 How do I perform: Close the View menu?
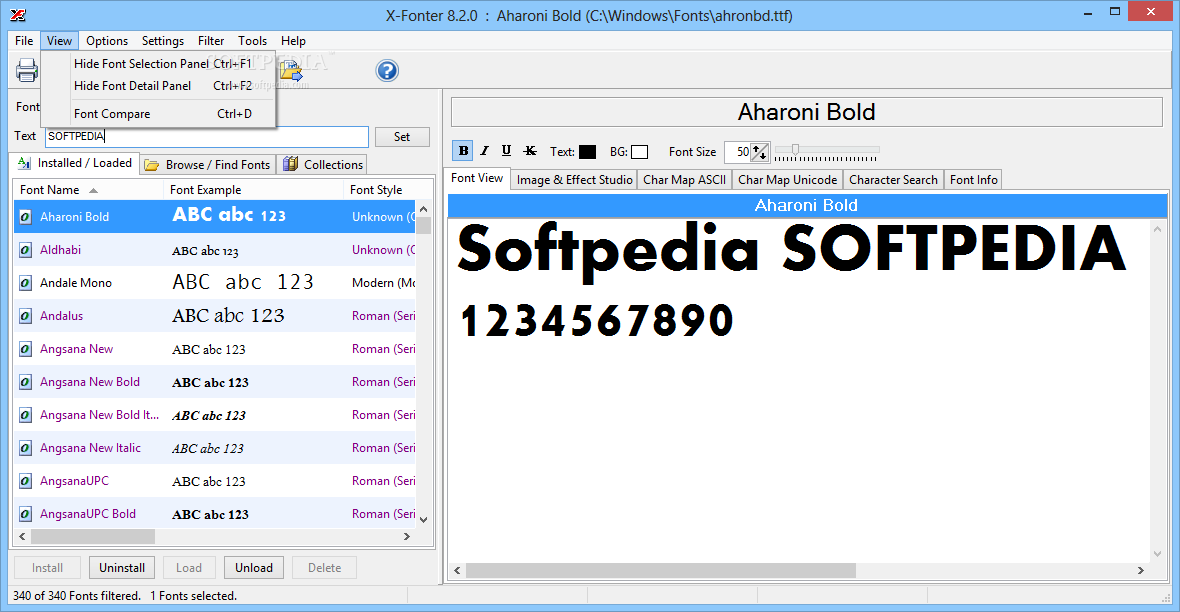point(59,41)
